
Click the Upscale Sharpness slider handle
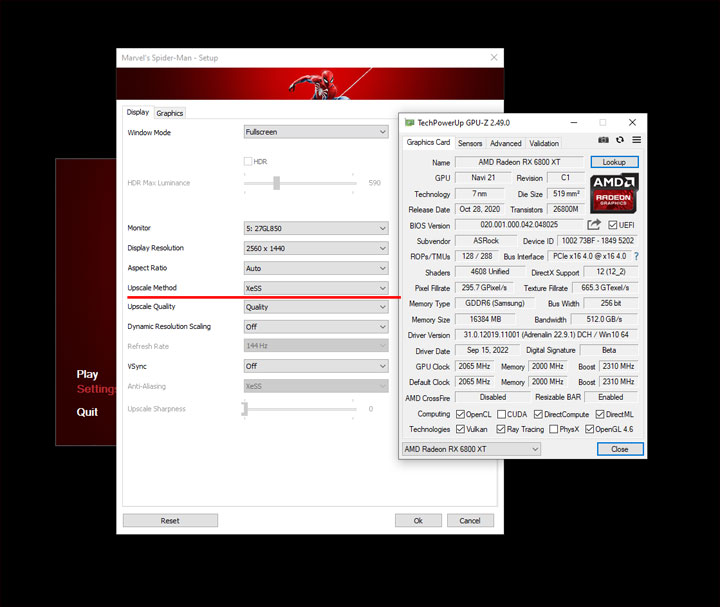pos(245,409)
